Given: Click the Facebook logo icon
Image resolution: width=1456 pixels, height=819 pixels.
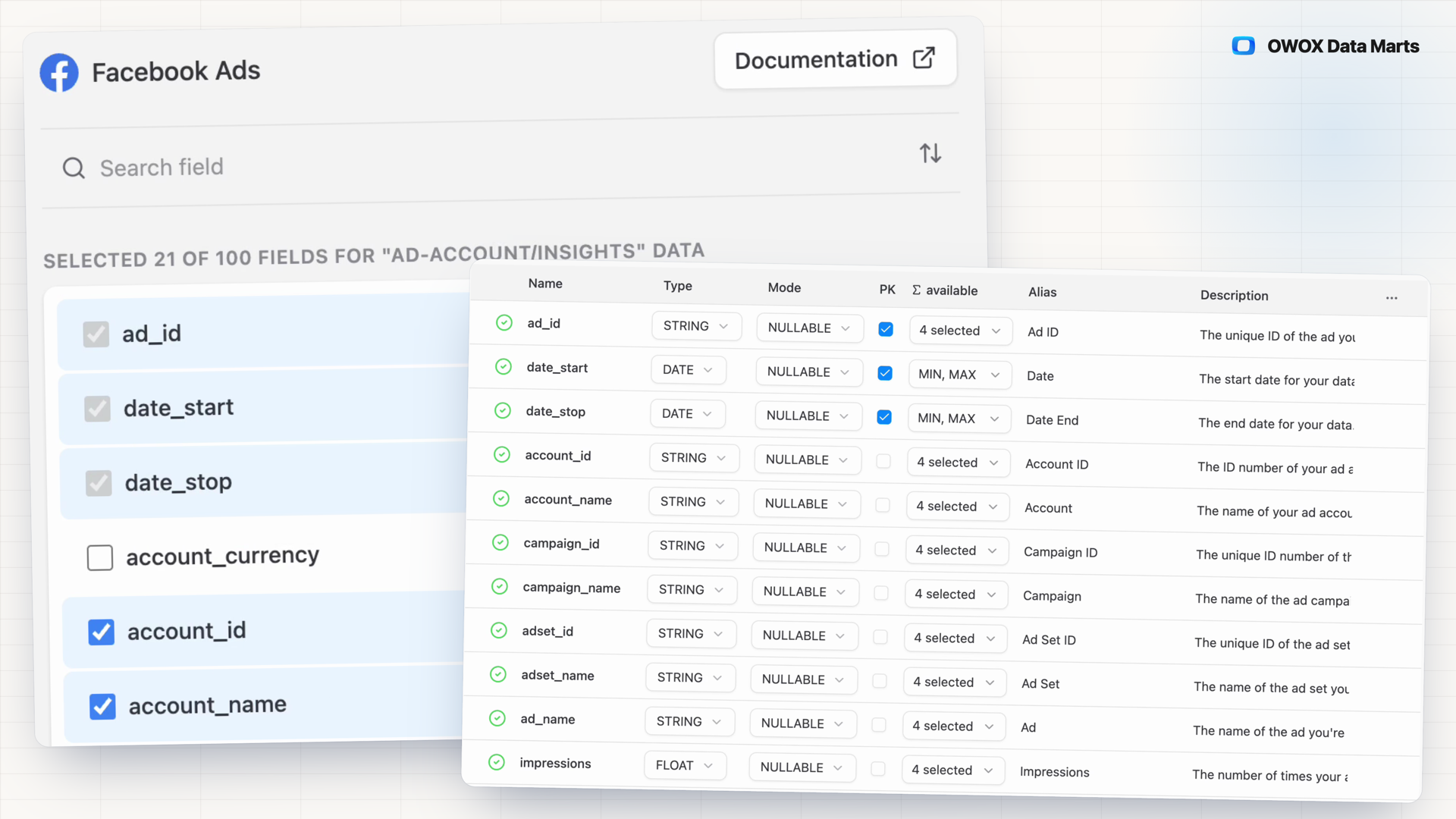Looking at the screenshot, I should [59, 73].
